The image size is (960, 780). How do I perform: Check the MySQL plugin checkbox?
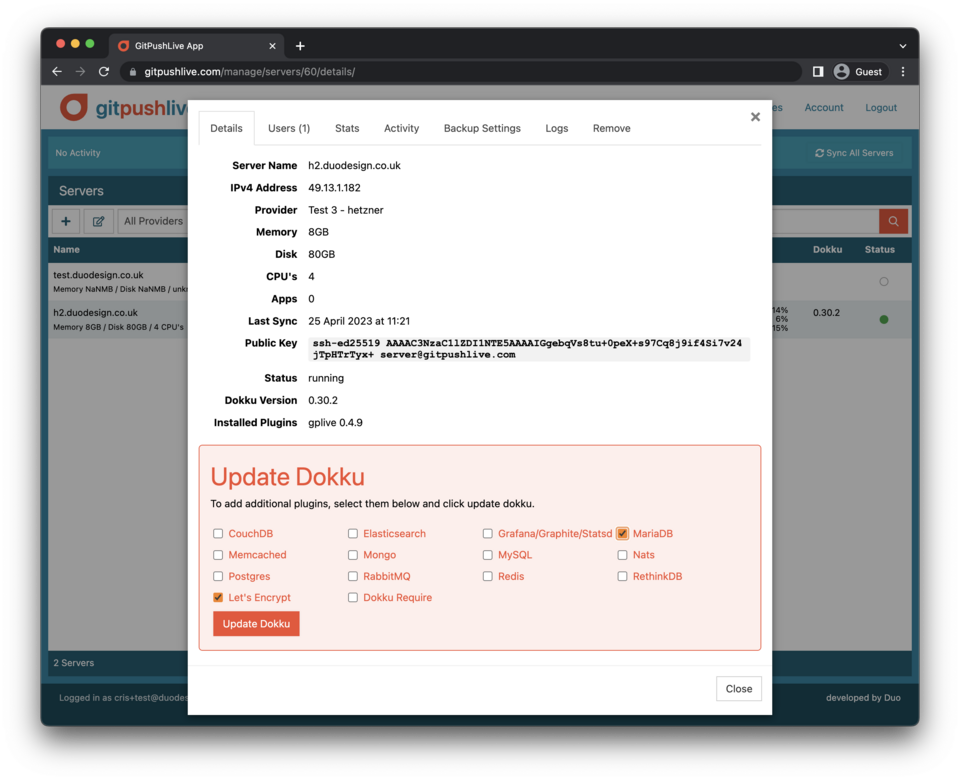click(x=487, y=555)
